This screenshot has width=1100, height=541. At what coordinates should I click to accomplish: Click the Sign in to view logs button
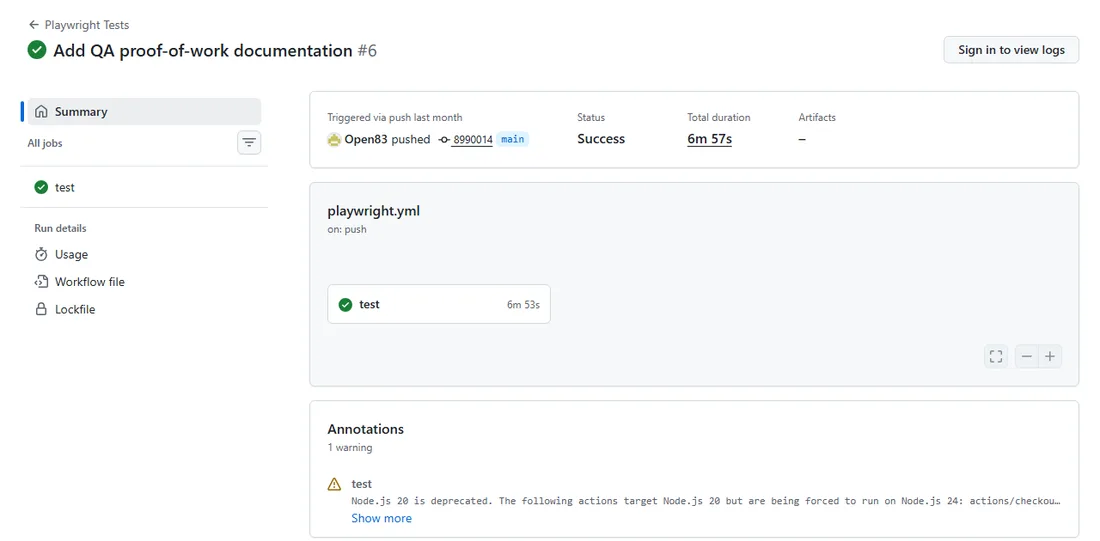(1011, 50)
